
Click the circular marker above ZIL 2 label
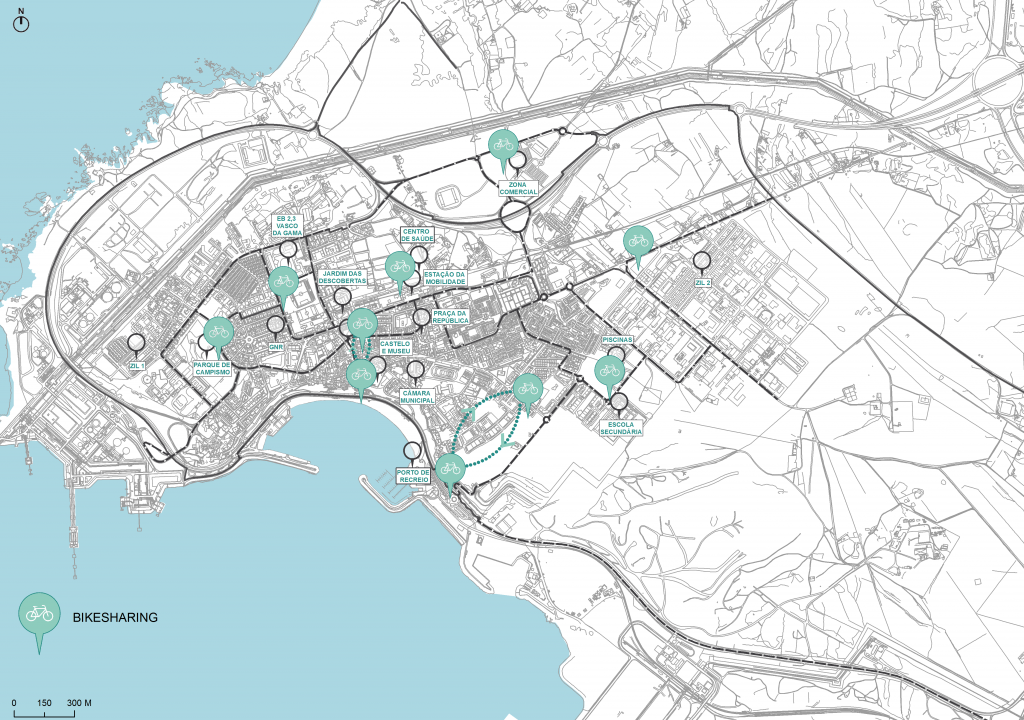tap(702, 261)
